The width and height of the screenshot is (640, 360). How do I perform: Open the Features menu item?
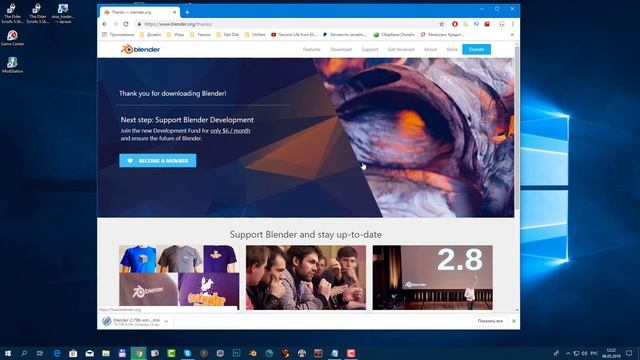point(311,49)
